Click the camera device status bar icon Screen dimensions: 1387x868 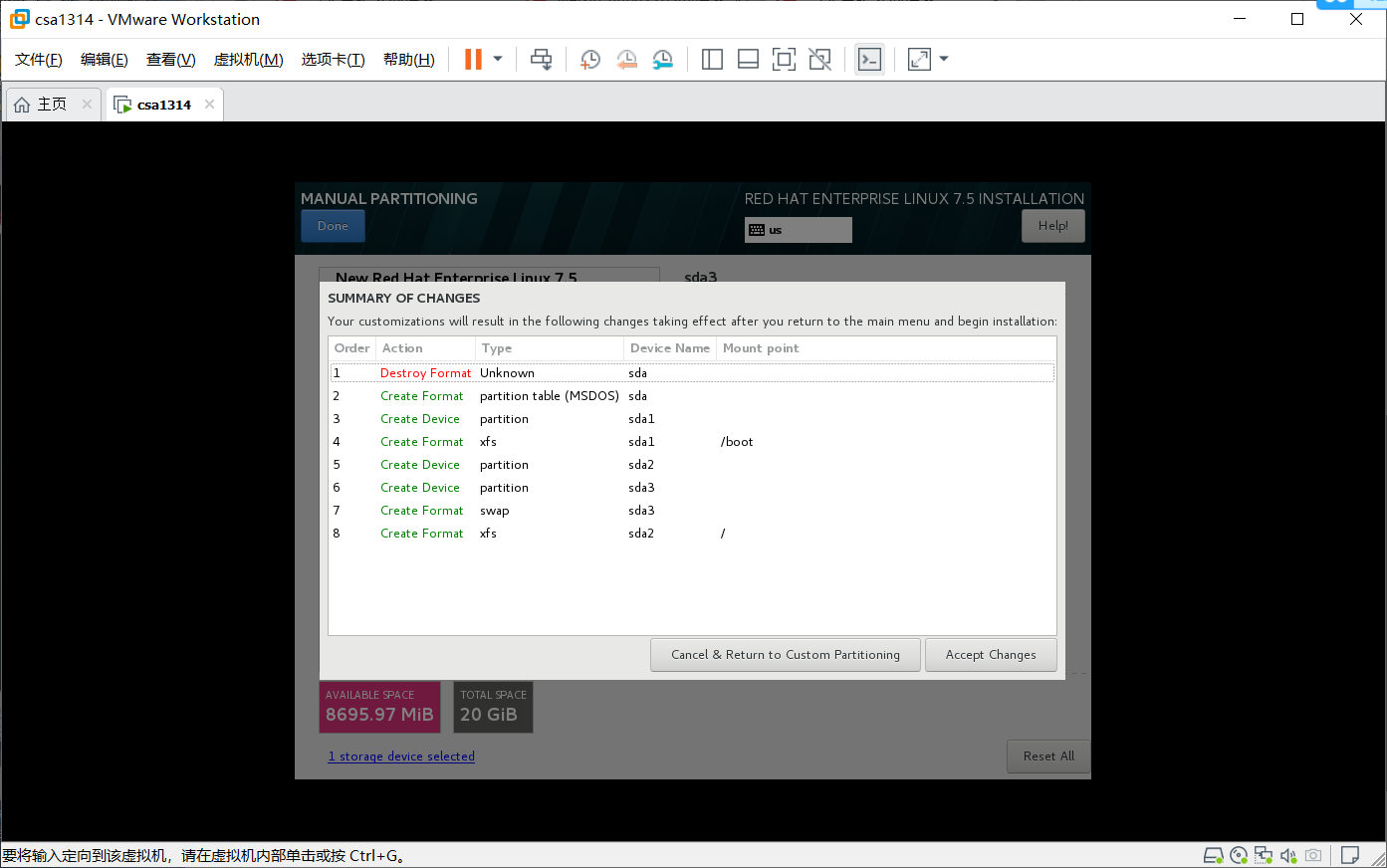[x=1313, y=855]
